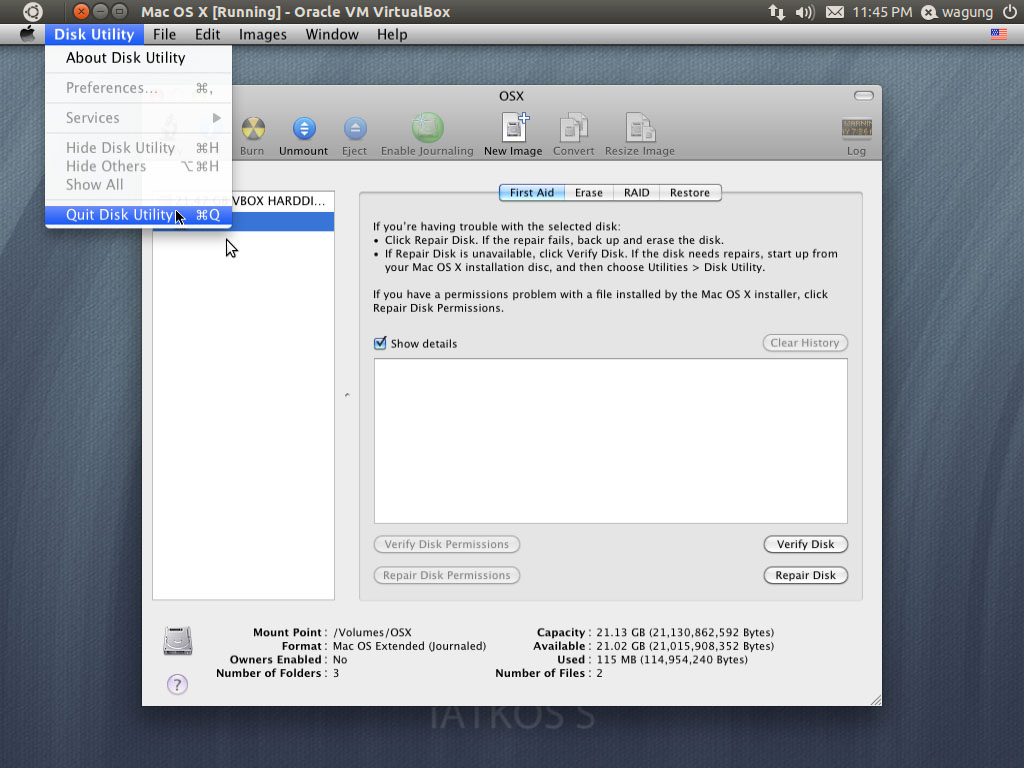1024x768 pixels.
Task: Open the Window menu
Action: point(332,34)
